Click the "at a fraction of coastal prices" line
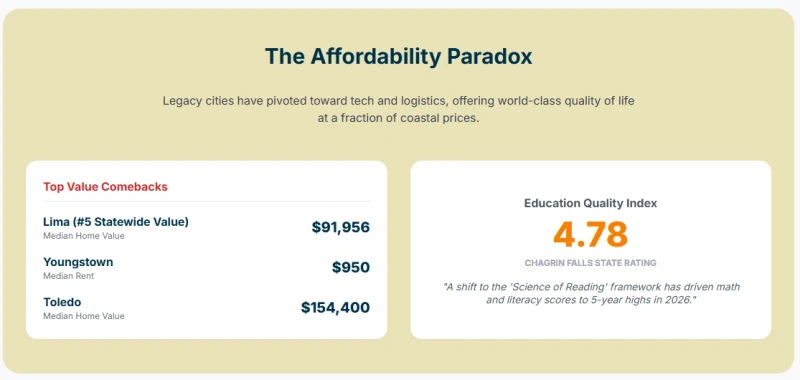Viewport: 800px width, 380px height. (398, 119)
